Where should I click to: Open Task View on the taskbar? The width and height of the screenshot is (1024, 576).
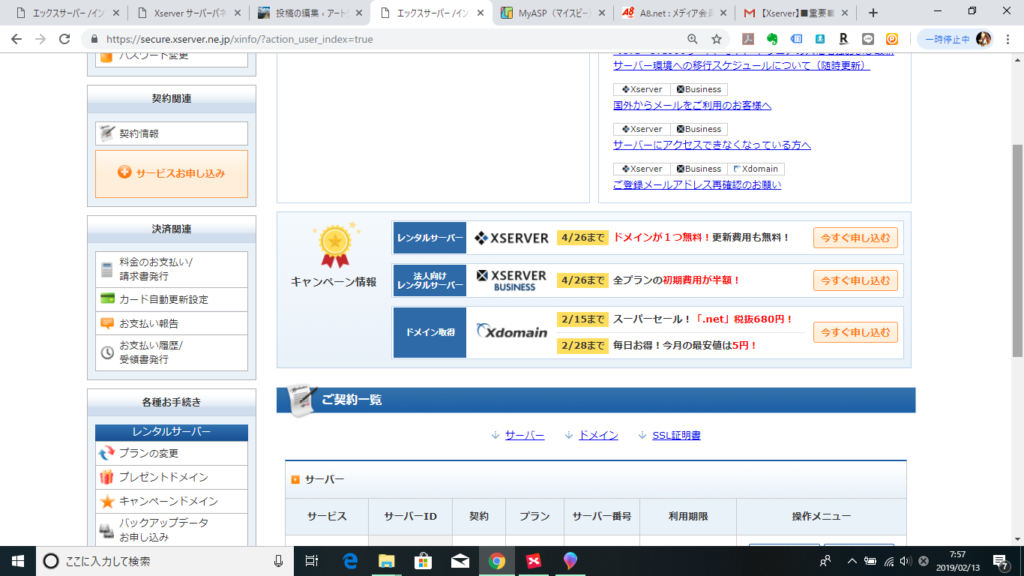[312, 561]
